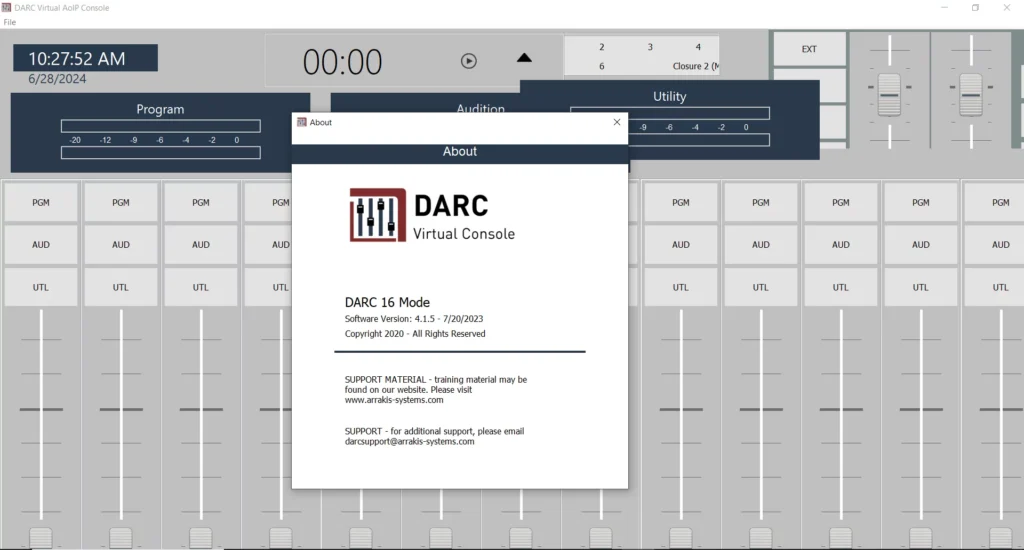Viewport: 1024px width, 550px height.
Task: Toggle UTL on second channel right of the dialog
Action: 761,287
